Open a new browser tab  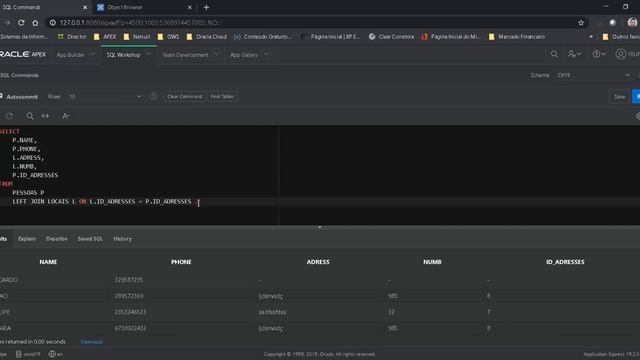[x=207, y=7]
